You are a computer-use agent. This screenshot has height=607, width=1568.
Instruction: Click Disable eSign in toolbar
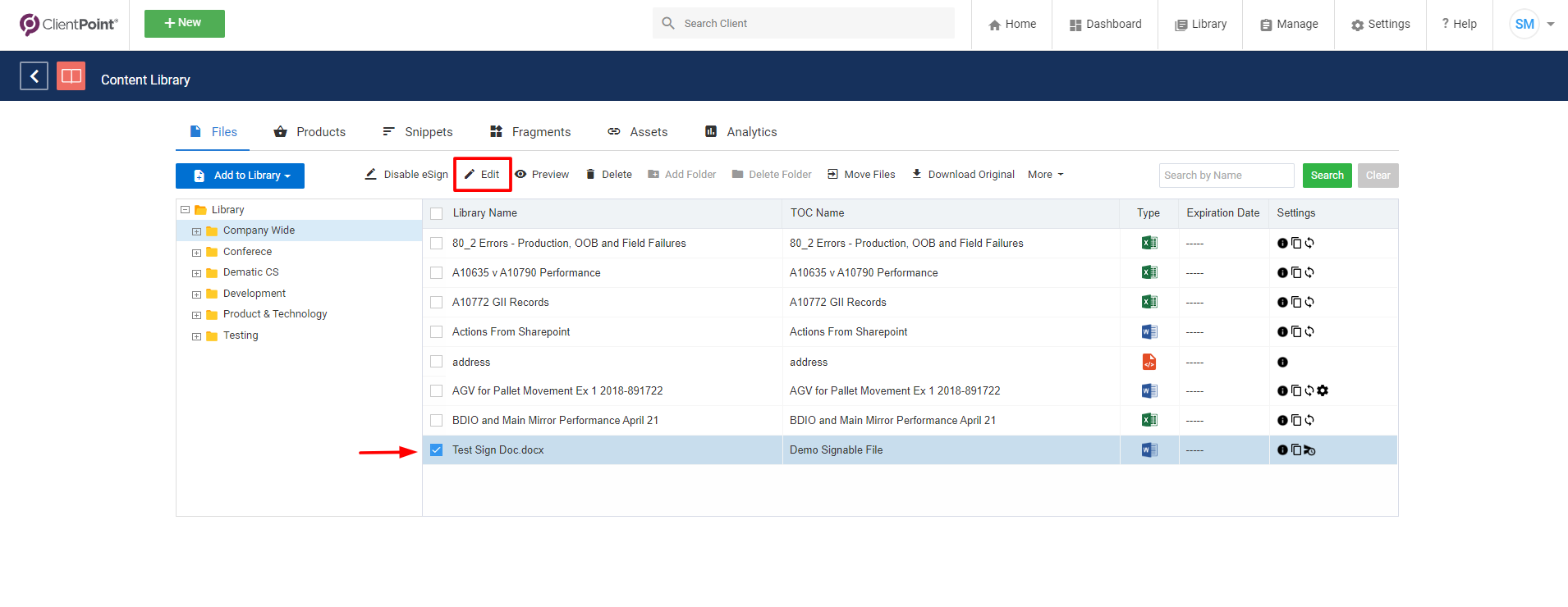pos(406,175)
